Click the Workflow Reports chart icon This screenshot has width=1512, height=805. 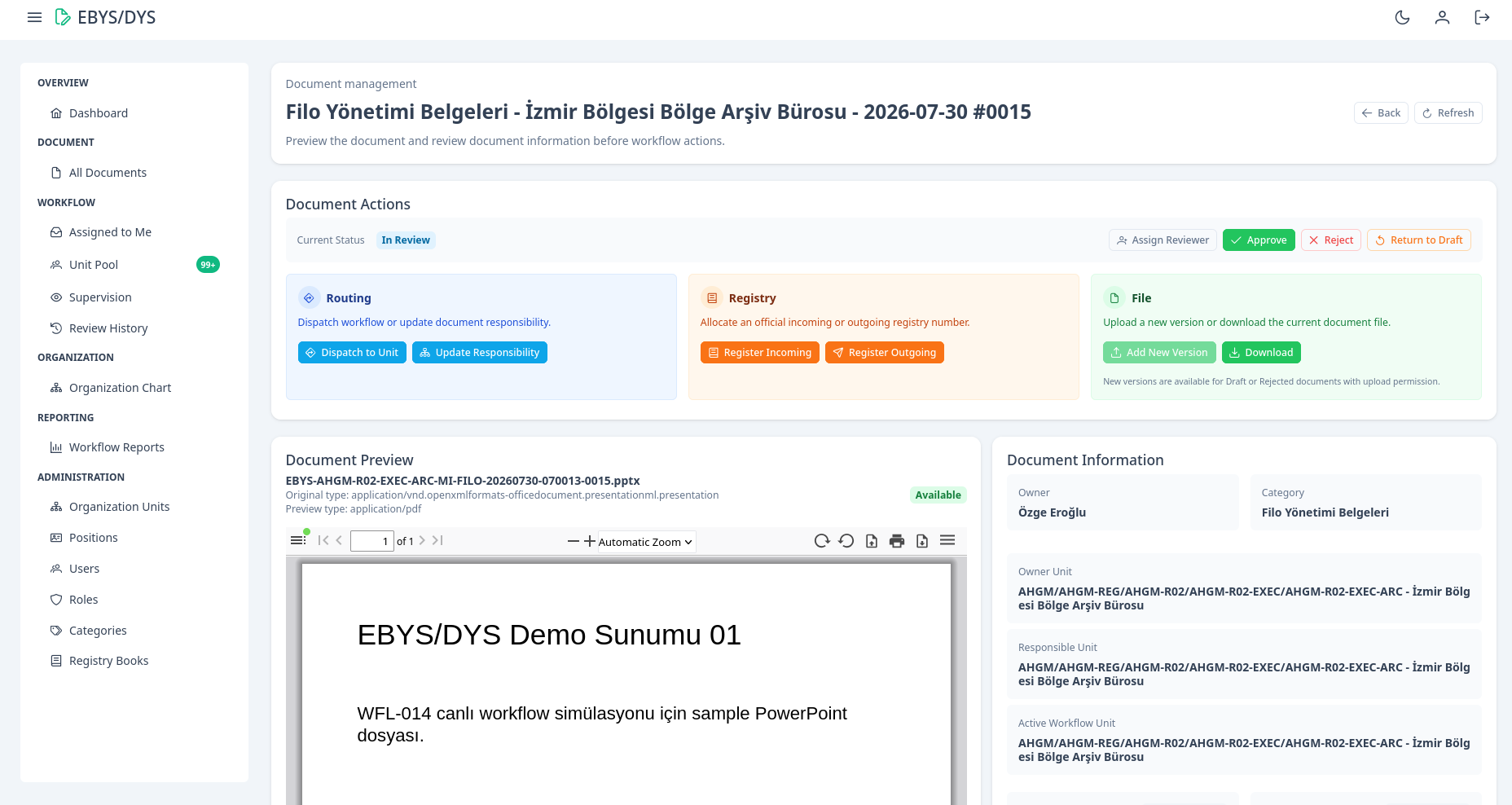pyautogui.click(x=56, y=447)
